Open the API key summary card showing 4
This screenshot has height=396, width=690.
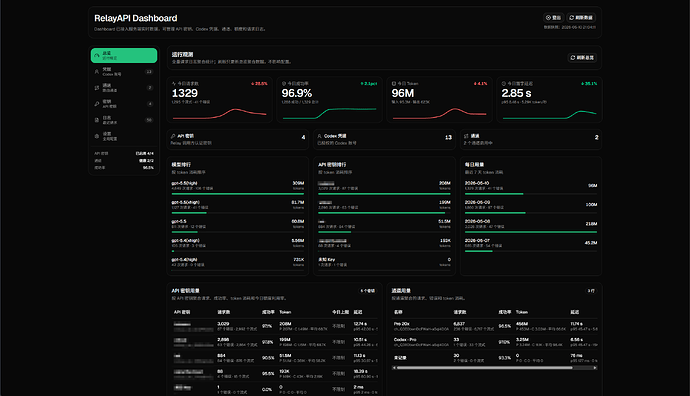tap(238, 139)
